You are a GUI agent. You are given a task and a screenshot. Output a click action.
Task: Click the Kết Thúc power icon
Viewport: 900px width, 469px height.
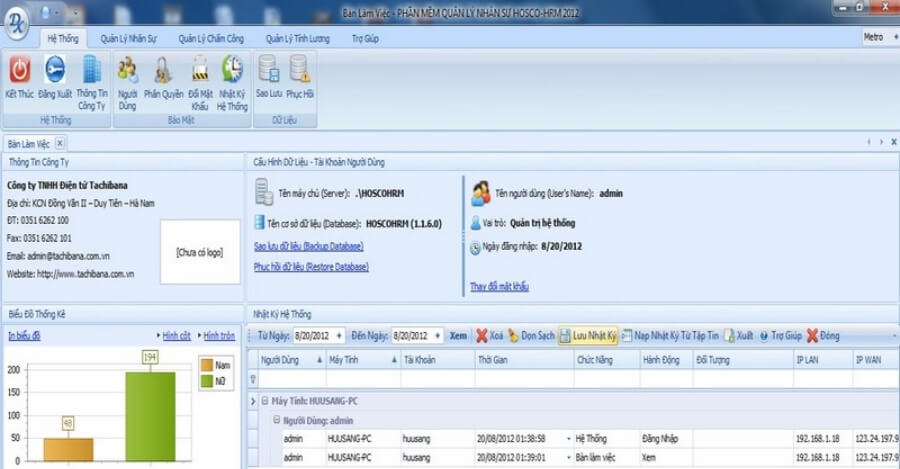(19, 69)
